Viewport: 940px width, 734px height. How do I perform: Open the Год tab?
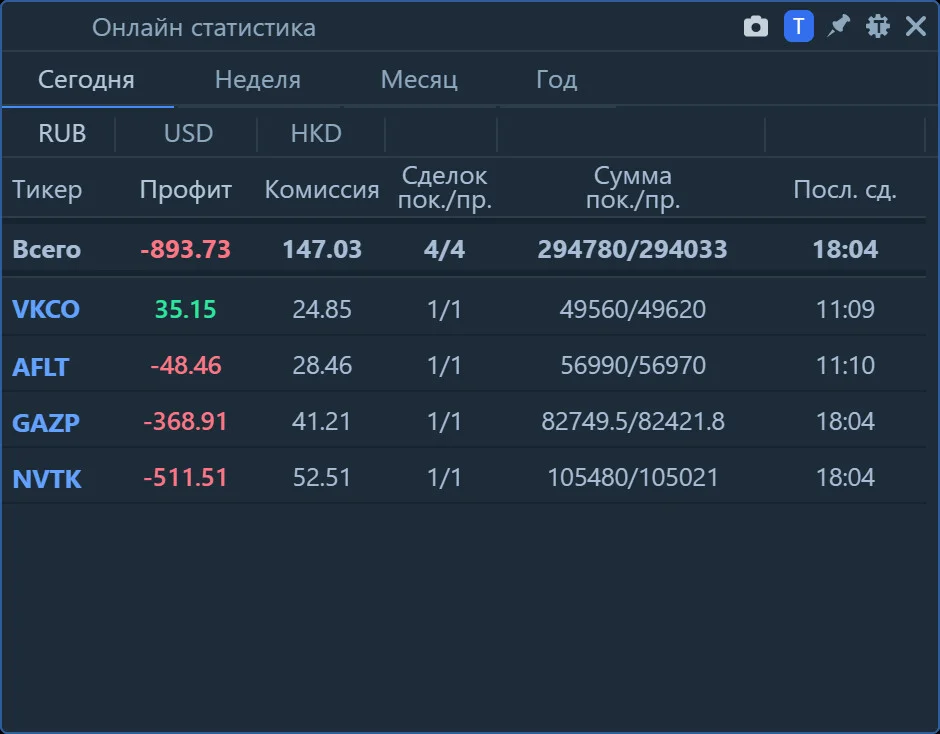coord(557,80)
